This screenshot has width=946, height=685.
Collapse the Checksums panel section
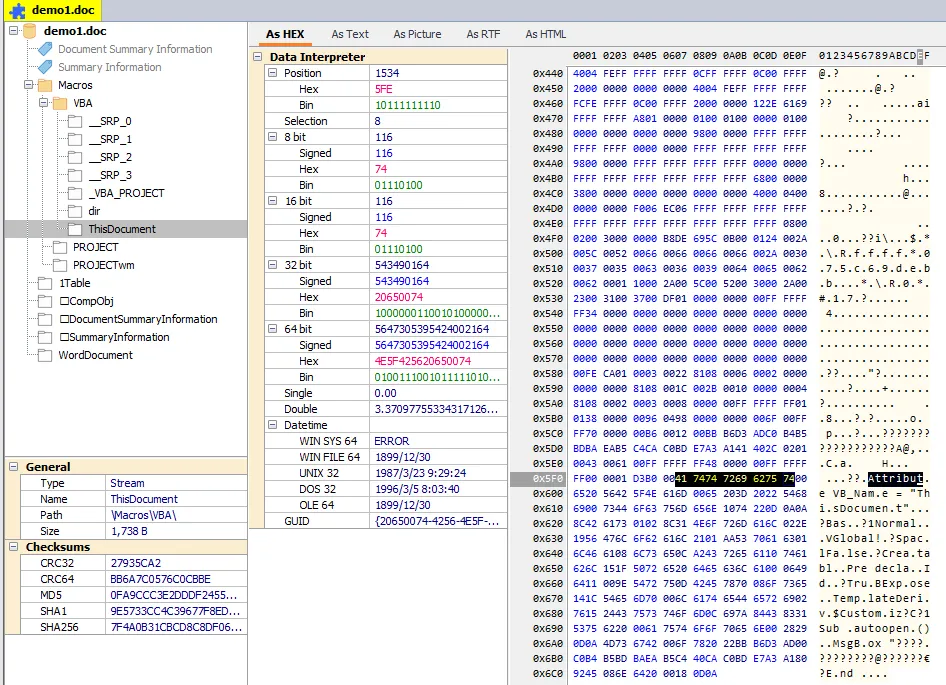point(13,547)
